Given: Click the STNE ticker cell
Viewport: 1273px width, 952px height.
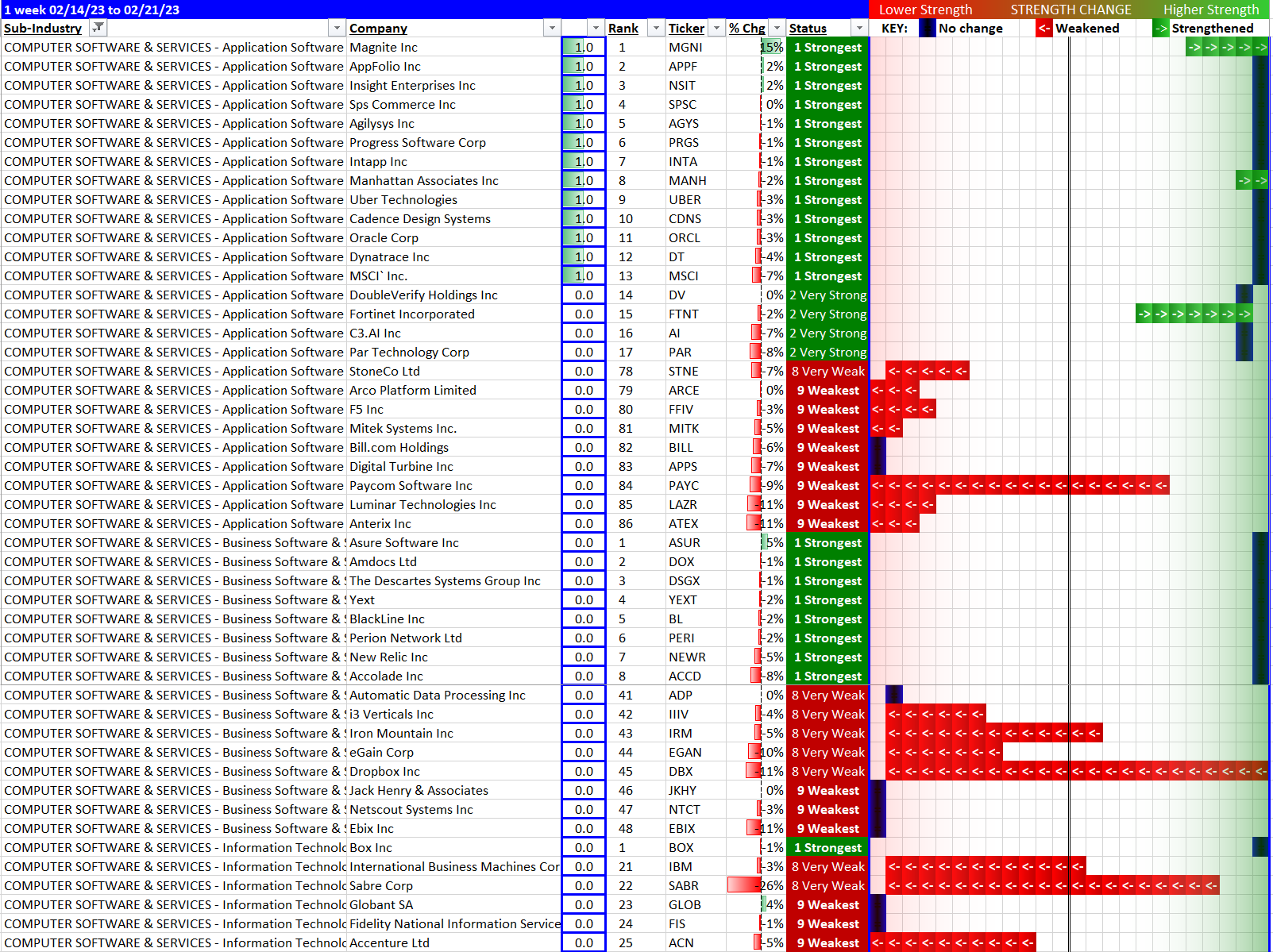Looking at the screenshot, I should pyautogui.click(x=696, y=372).
